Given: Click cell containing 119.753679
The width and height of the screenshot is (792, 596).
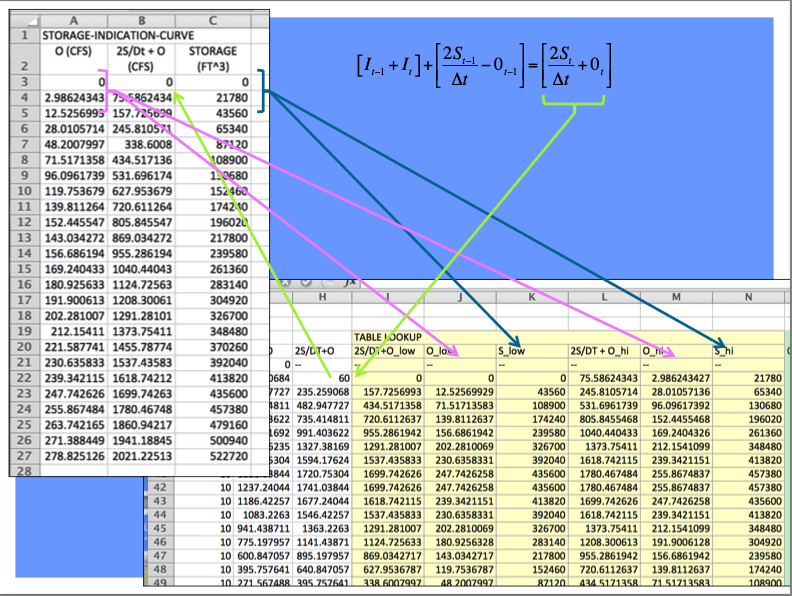Looking at the screenshot, I should click(74, 191).
